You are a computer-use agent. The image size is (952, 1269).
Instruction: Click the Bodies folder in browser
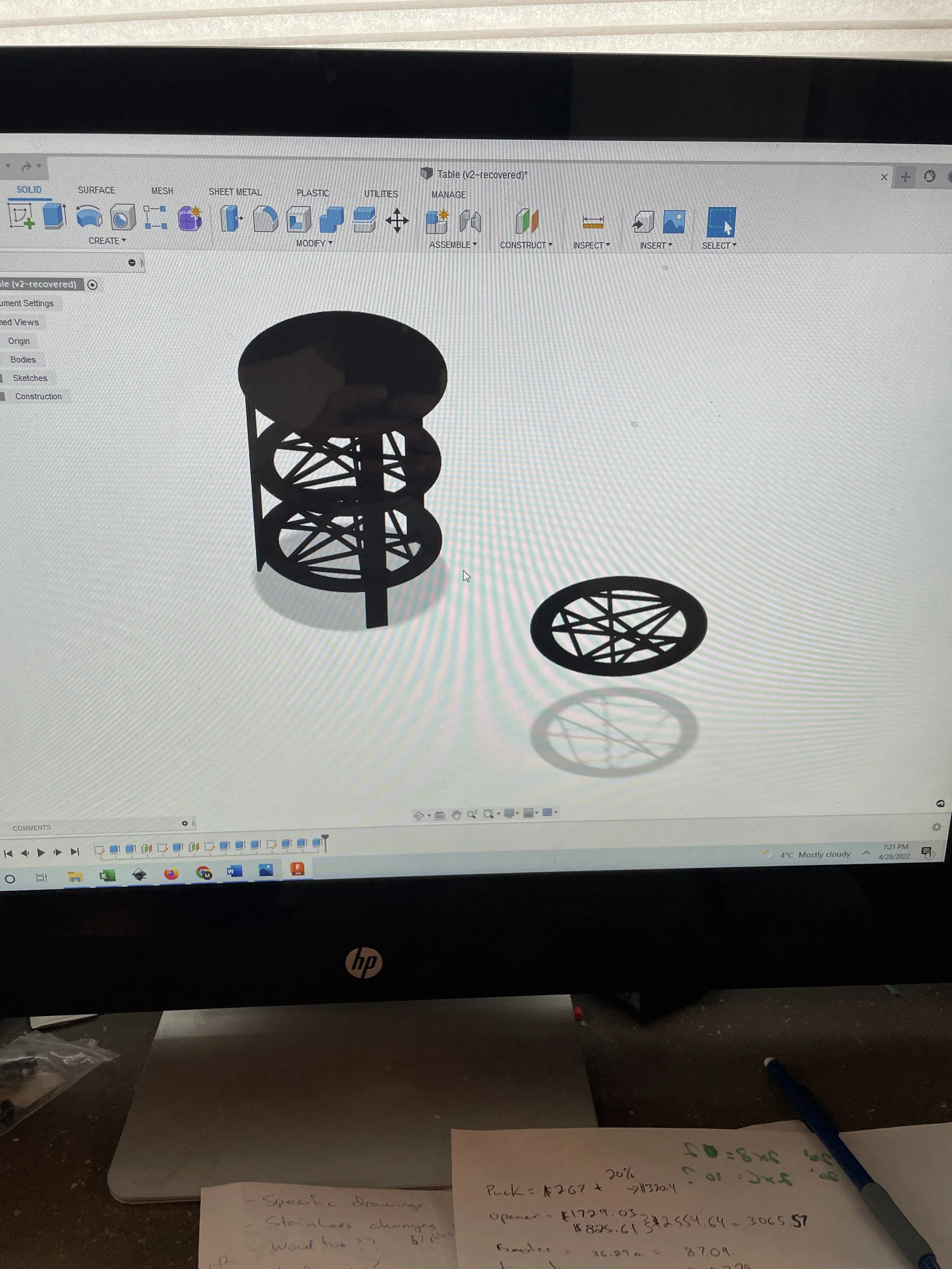click(x=23, y=360)
